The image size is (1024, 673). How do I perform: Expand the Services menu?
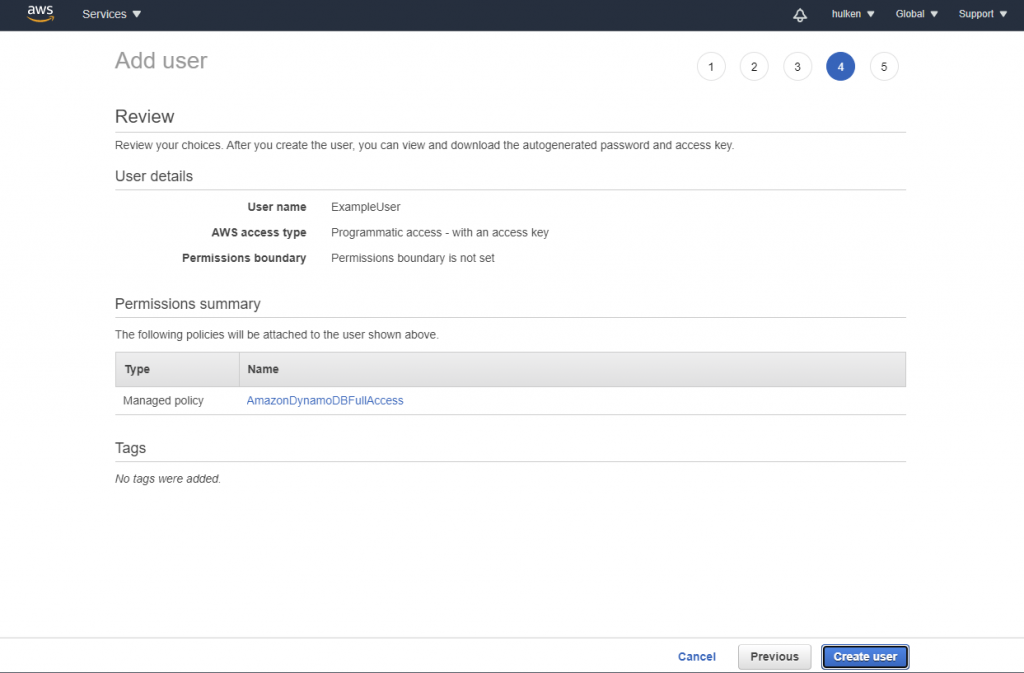[x=112, y=14]
